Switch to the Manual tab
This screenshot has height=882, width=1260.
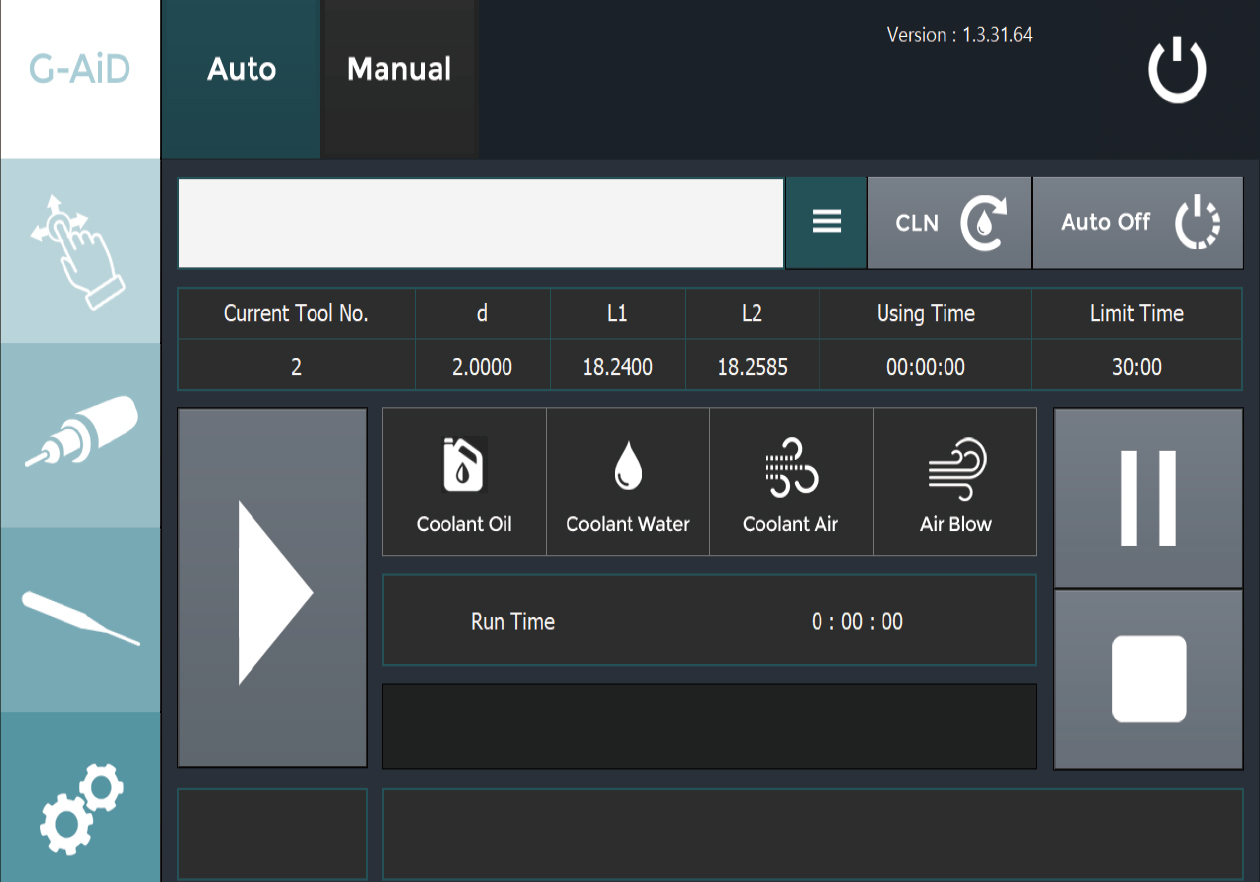coord(399,70)
